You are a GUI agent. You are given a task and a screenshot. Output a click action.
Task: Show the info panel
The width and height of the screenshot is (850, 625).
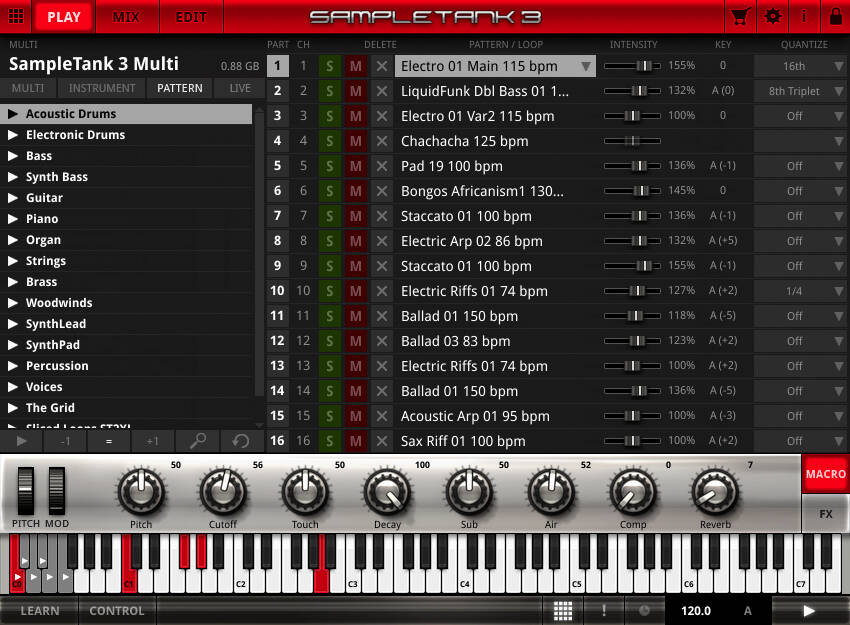coord(804,16)
